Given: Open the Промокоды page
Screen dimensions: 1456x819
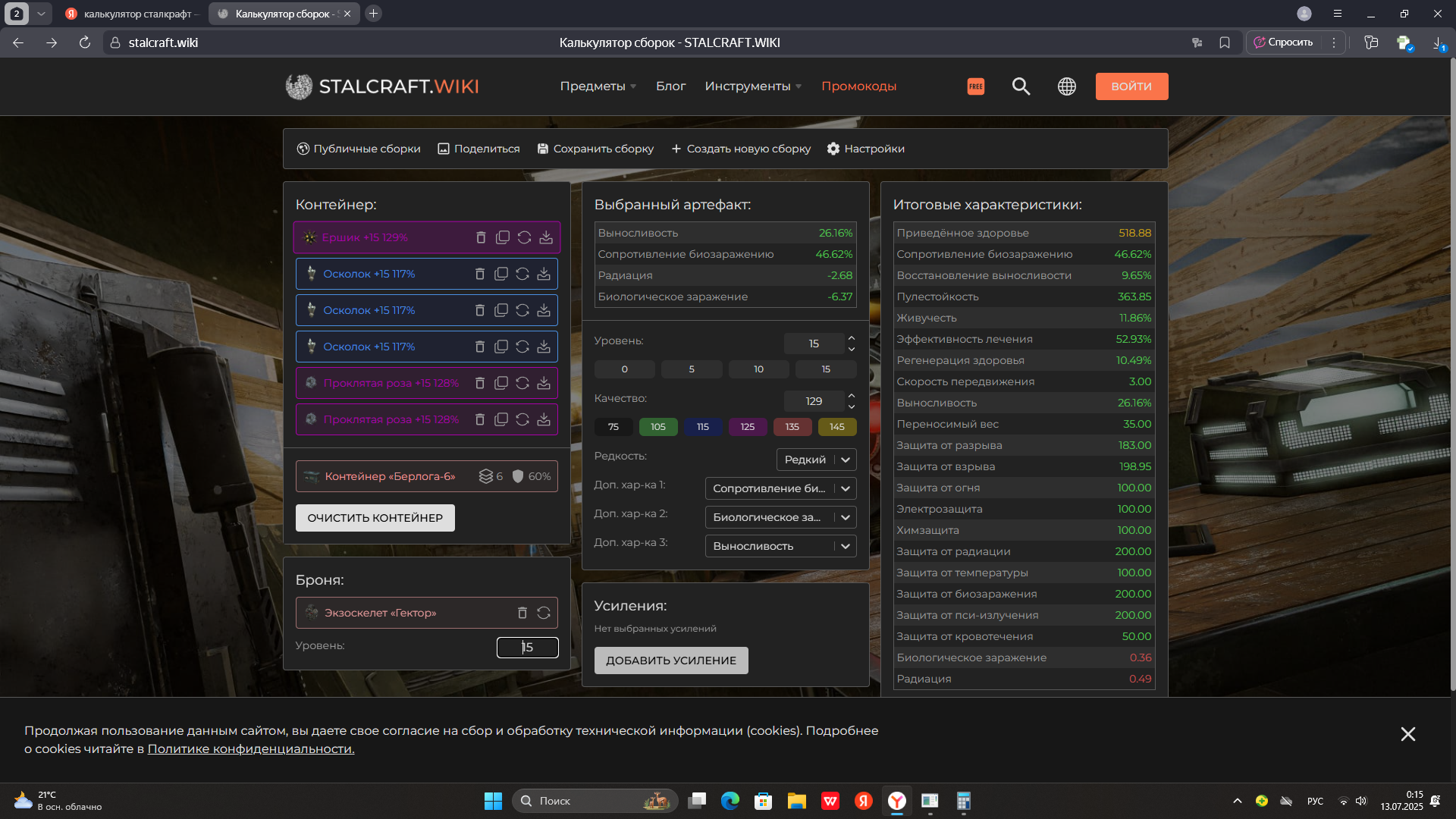Looking at the screenshot, I should tap(858, 86).
